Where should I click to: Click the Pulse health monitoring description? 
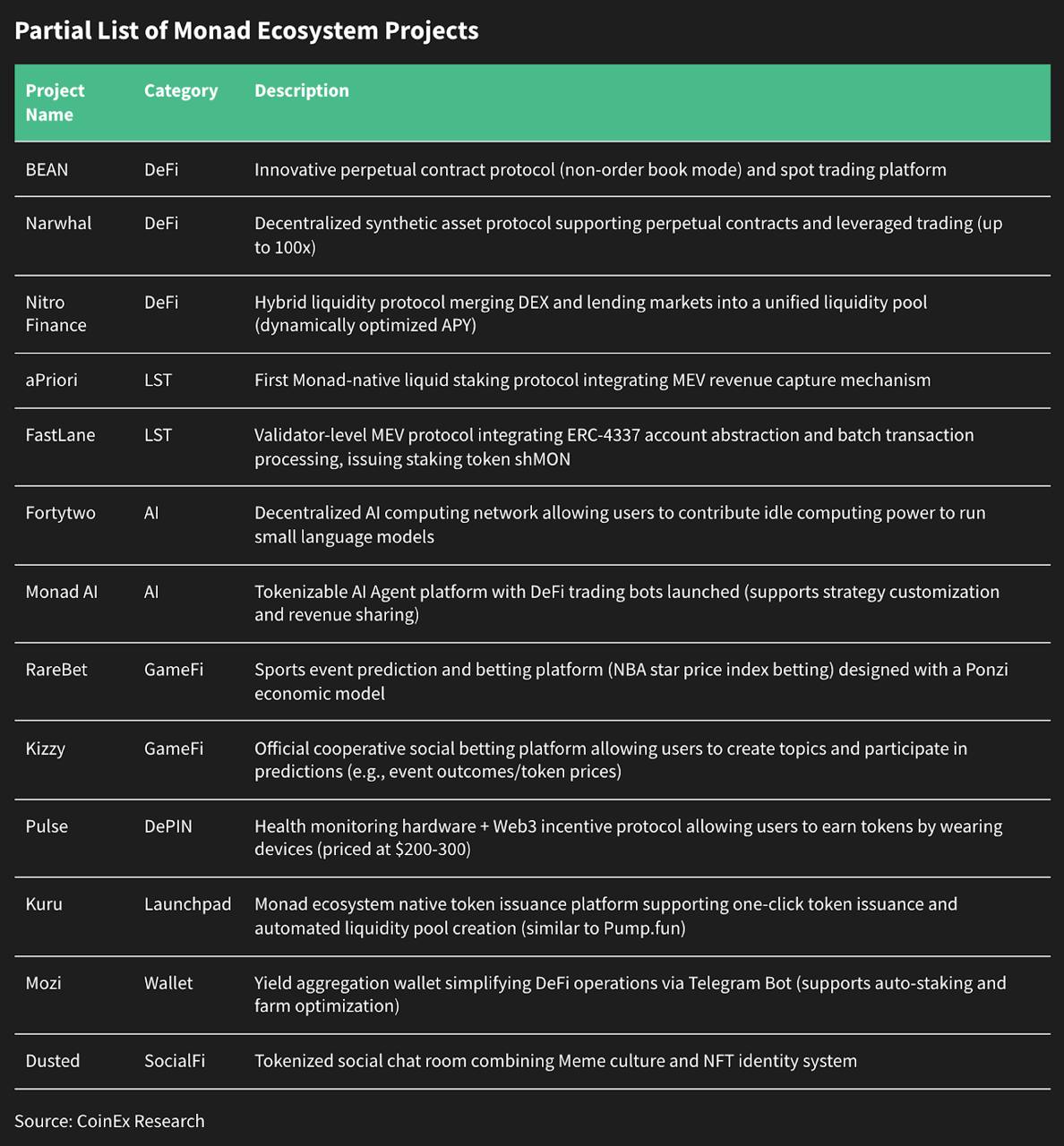(628, 837)
